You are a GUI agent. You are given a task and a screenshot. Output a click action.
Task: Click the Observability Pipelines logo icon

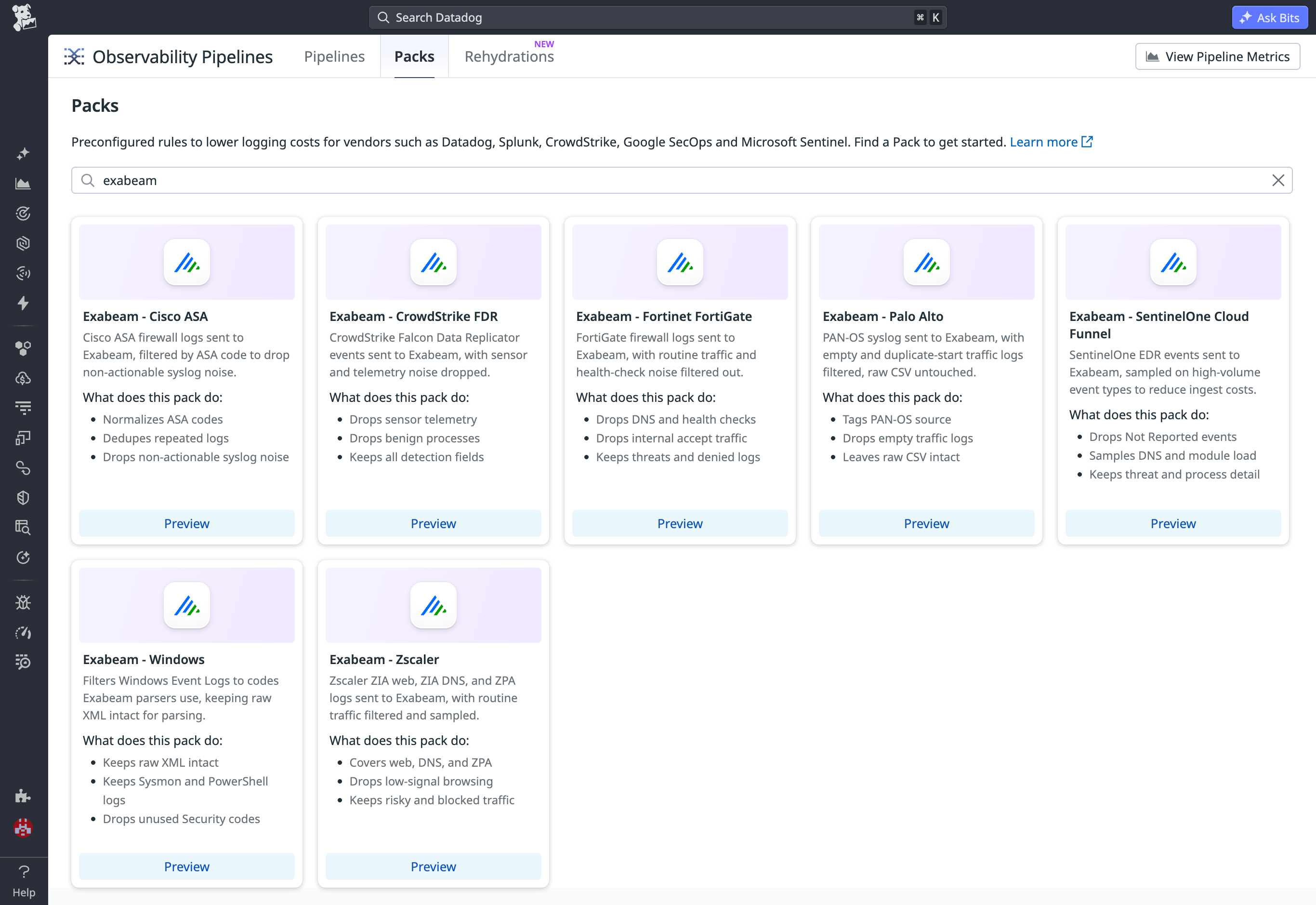[74, 56]
